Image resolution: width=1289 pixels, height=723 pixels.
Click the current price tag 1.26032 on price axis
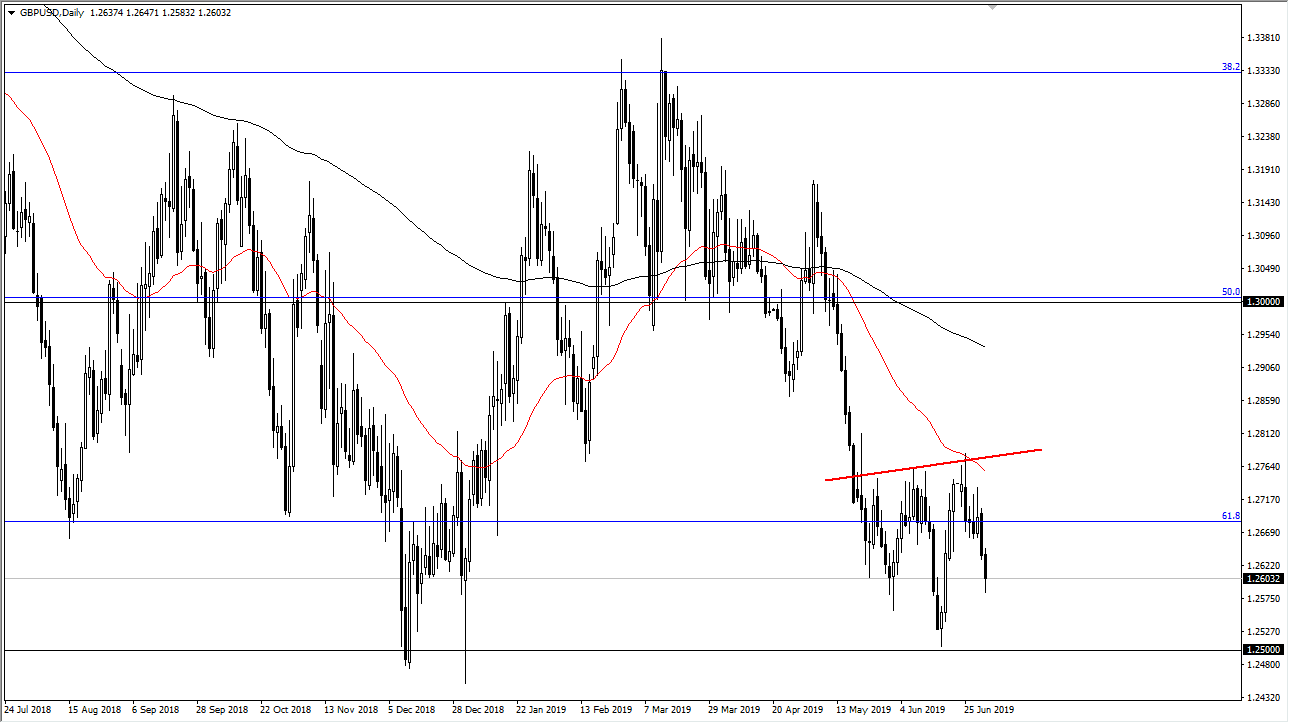pyautogui.click(x=1264, y=578)
